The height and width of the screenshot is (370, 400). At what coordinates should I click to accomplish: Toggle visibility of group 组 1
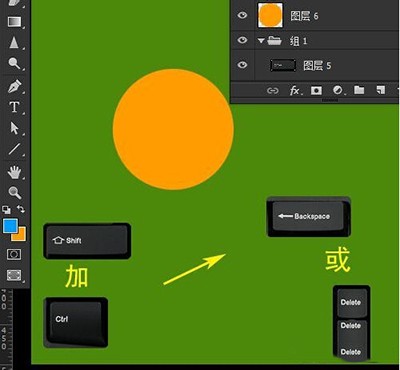click(x=242, y=40)
